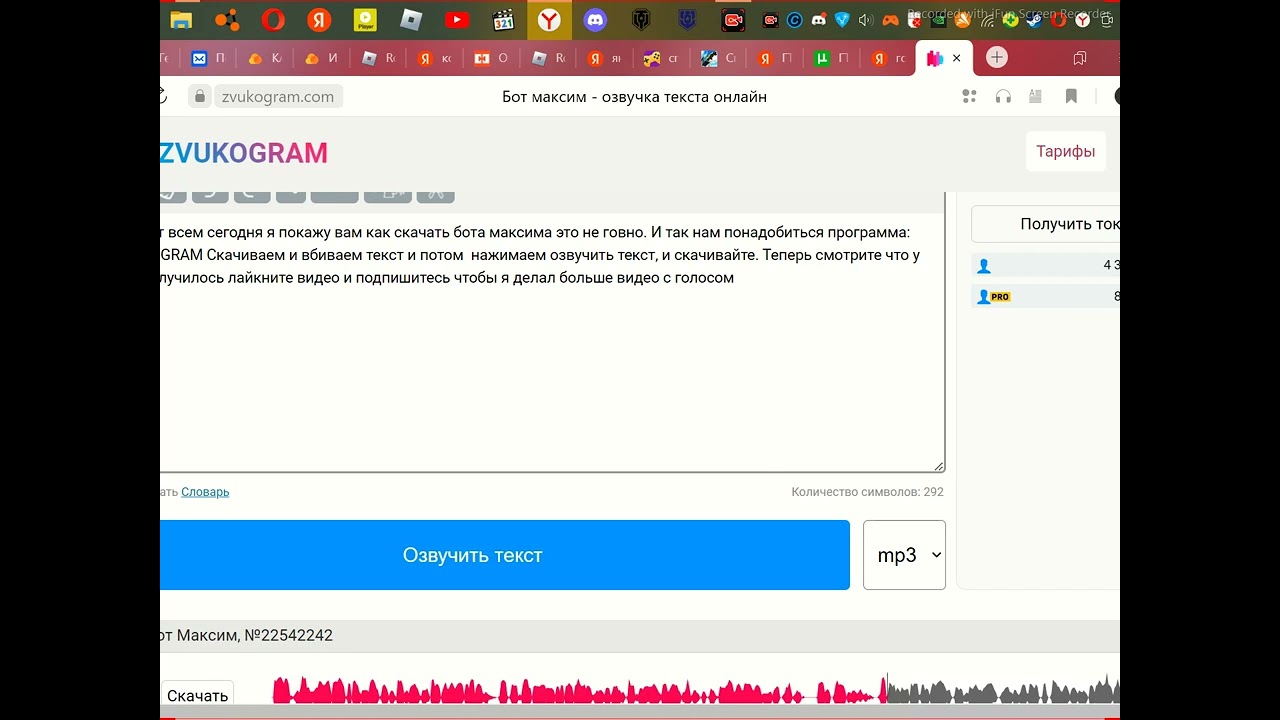Seek in the red audio waveform
Viewport: 1280px width, 720px height.
pos(578,691)
